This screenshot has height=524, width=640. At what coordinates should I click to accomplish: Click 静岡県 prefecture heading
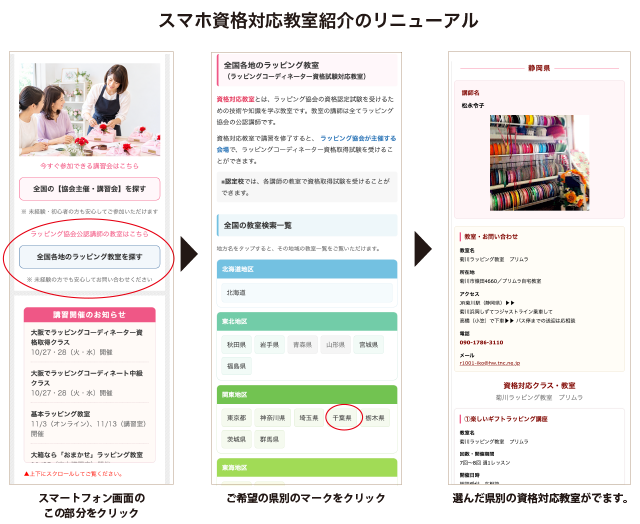pyautogui.click(x=539, y=68)
